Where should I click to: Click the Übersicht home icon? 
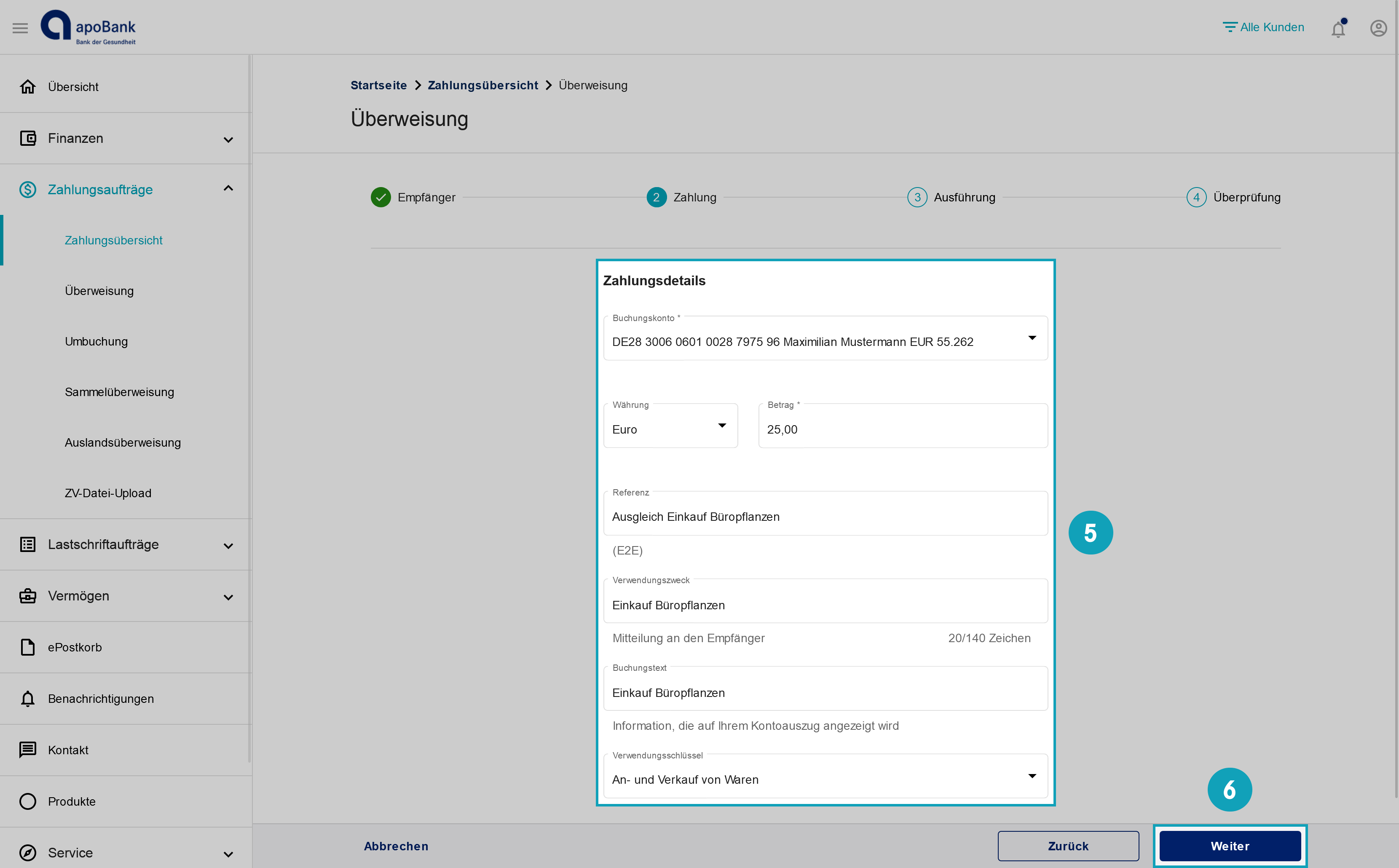27,87
